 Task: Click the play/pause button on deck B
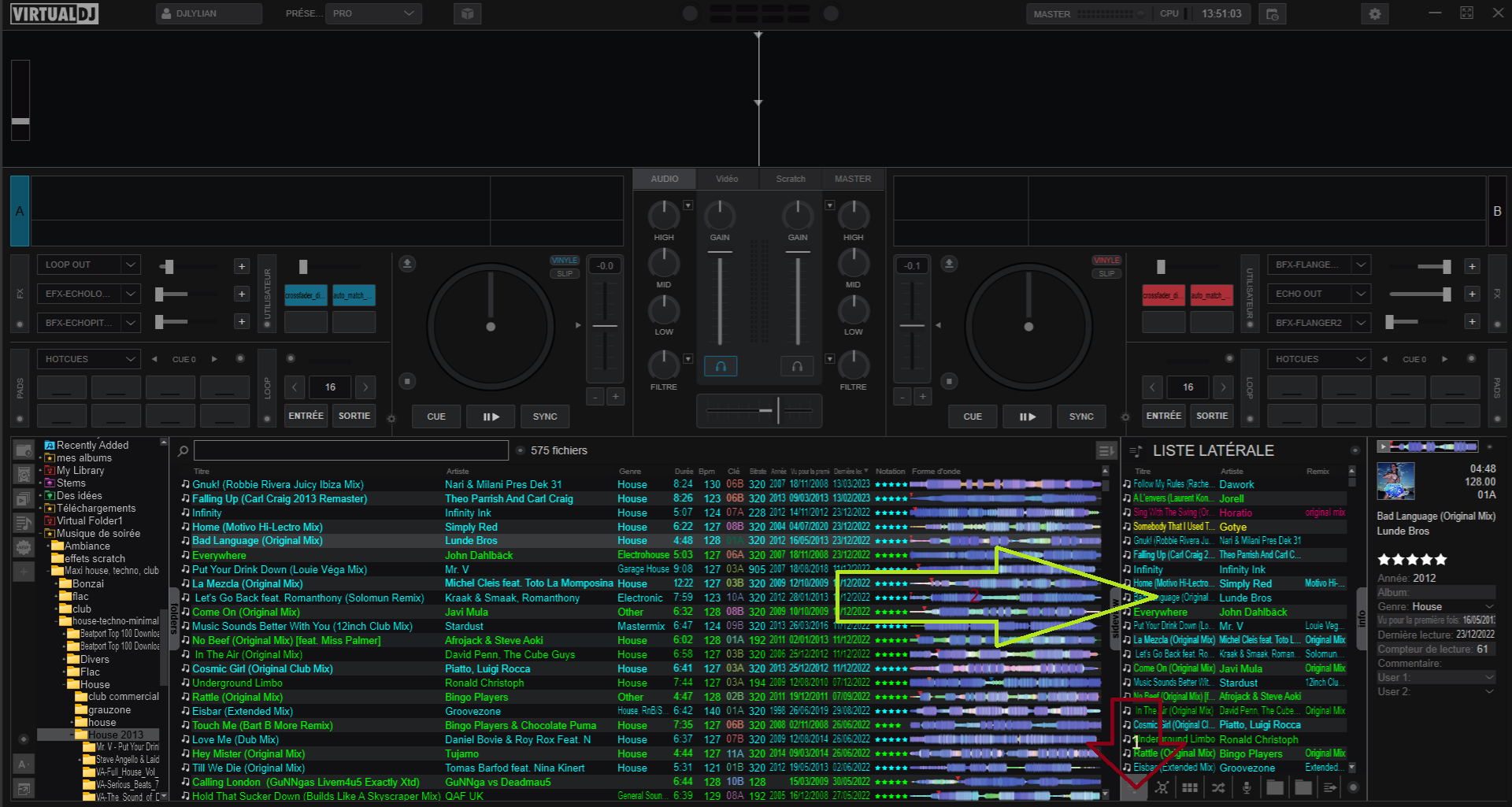pos(1027,416)
